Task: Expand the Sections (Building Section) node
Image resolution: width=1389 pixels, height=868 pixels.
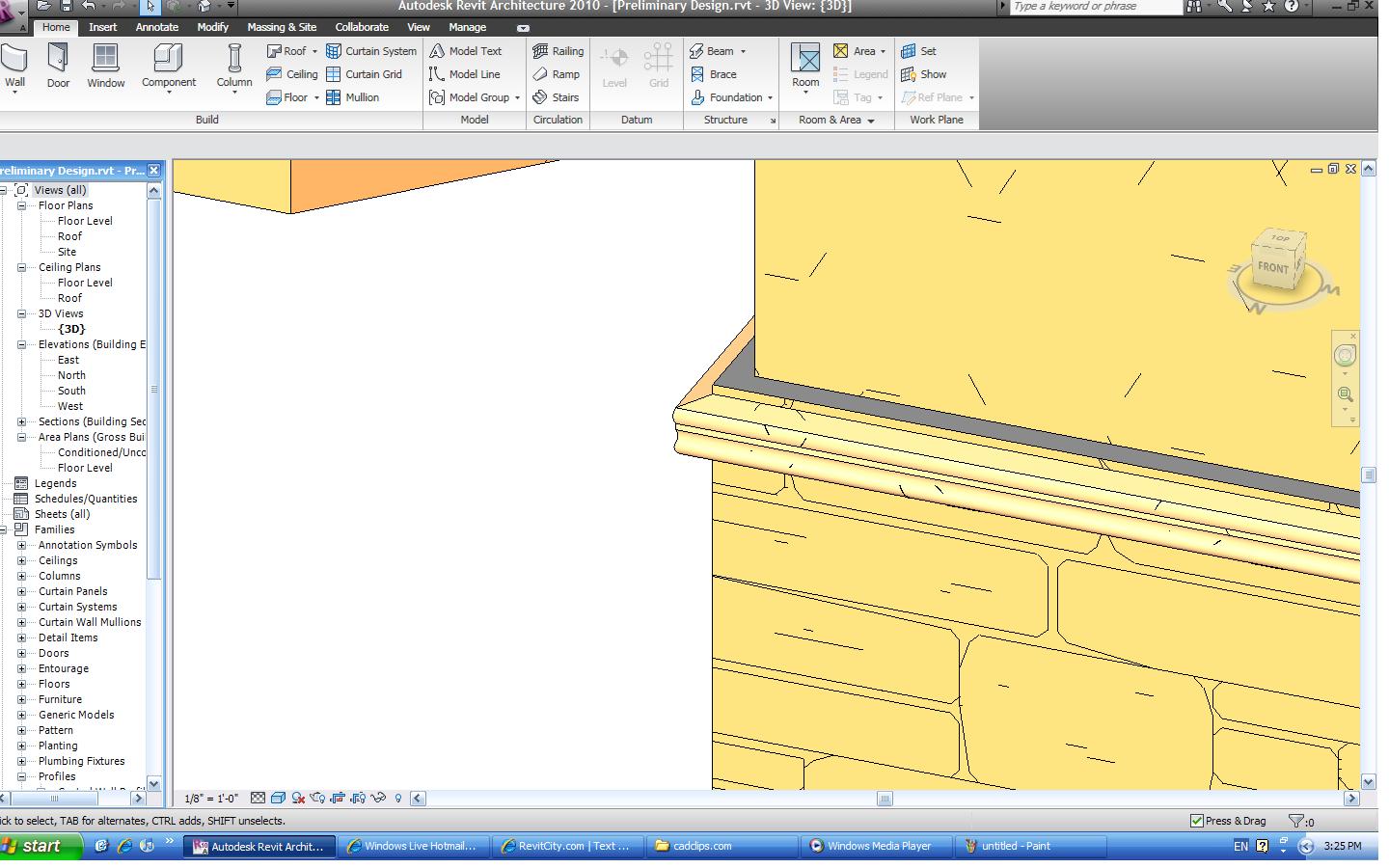Action: coord(21,421)
